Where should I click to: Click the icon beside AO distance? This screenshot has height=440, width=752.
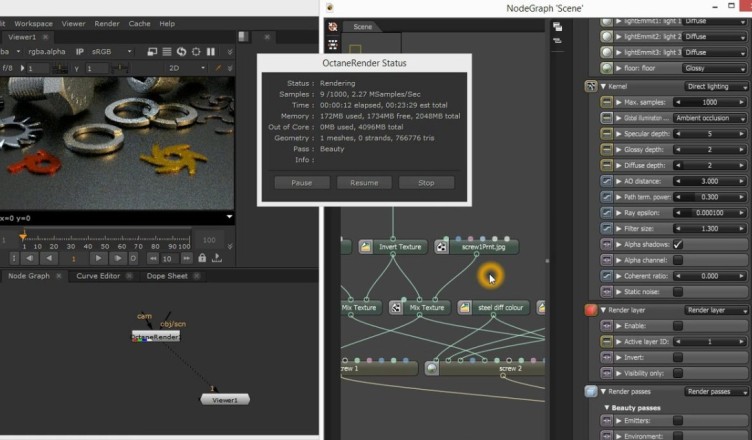click(606, 181)
